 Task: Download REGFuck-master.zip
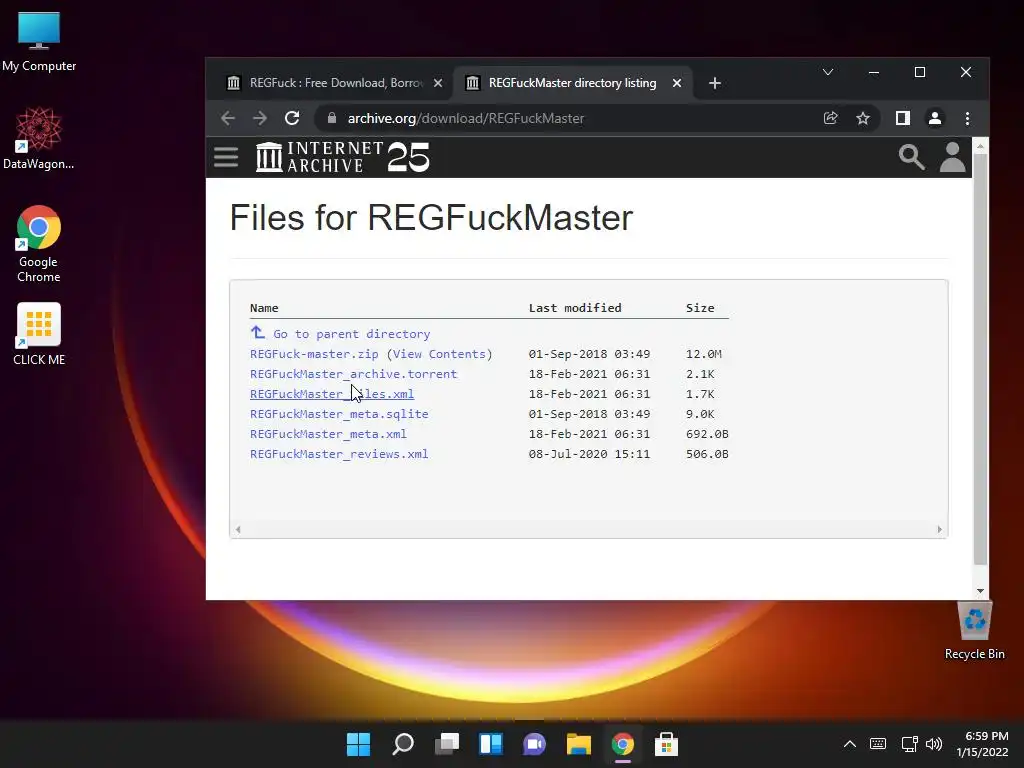[x=314, y=354]
